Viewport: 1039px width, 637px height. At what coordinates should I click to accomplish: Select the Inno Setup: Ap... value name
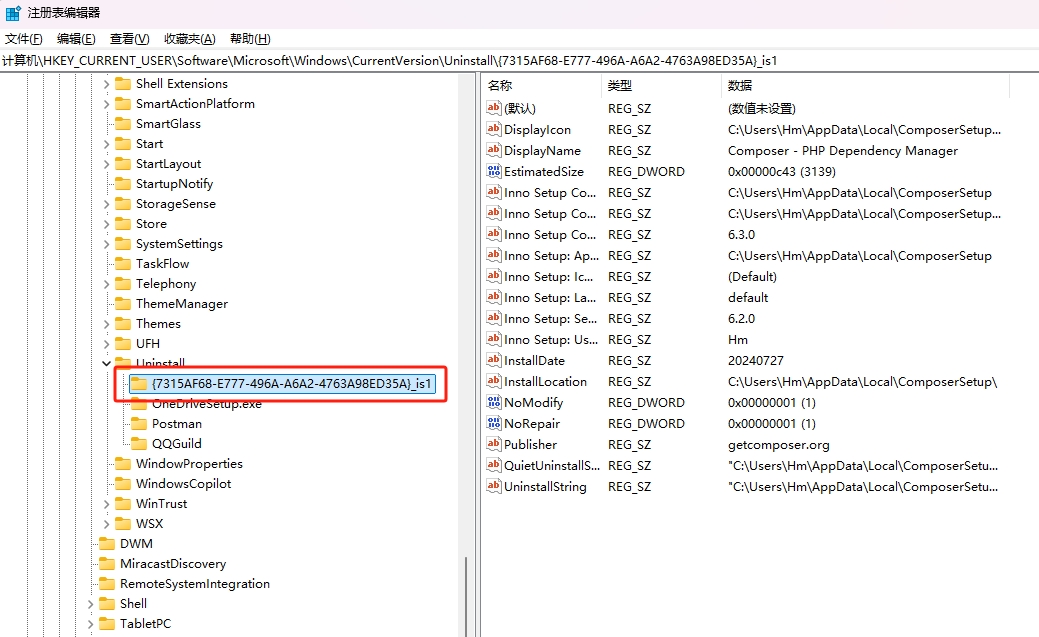(x=551, y=256)
